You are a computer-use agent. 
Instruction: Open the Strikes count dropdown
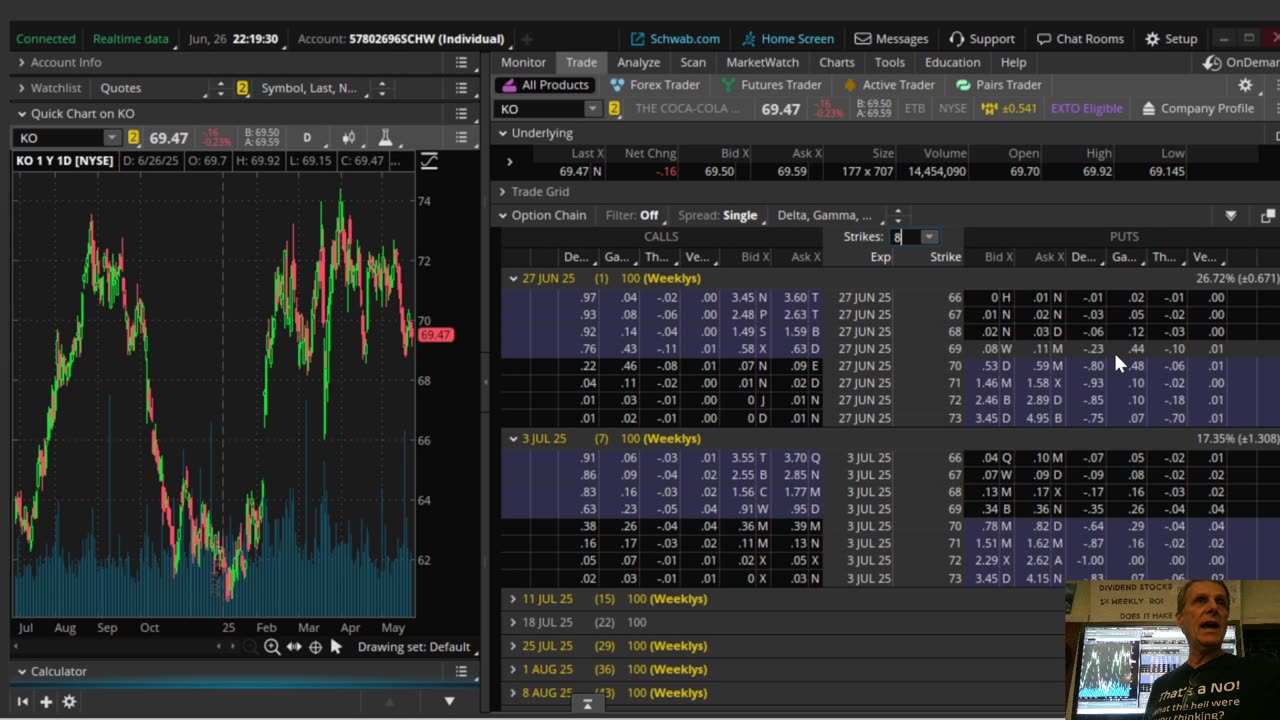929,237
